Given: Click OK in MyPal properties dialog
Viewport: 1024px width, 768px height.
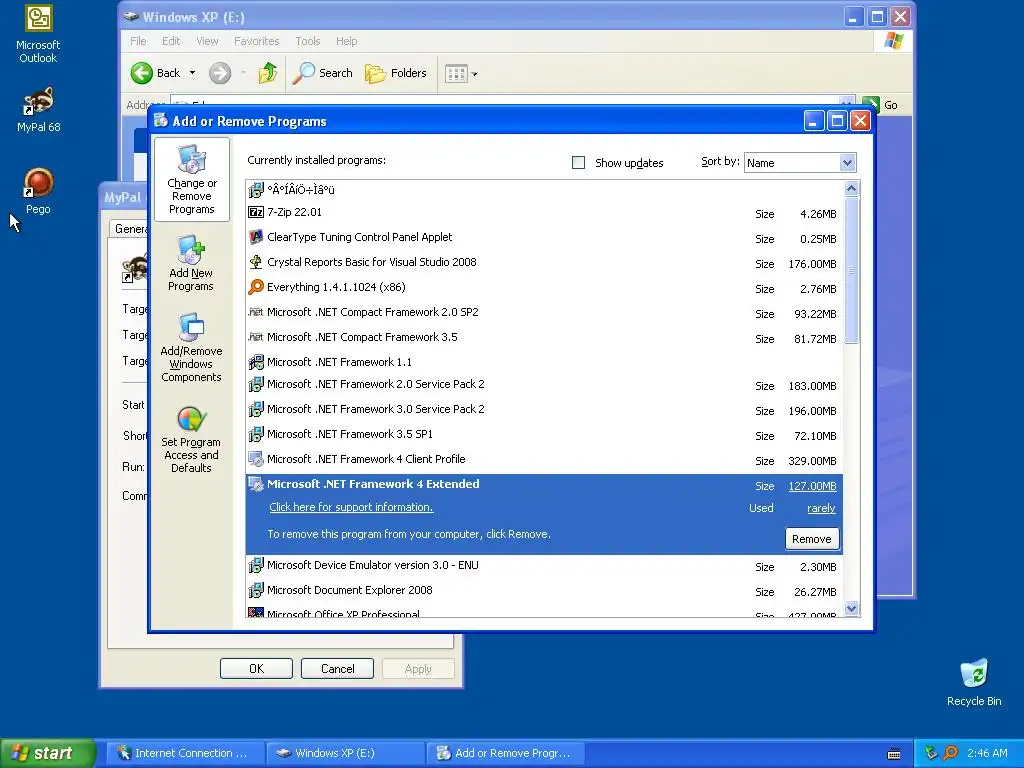Looking at the screenshot, I should [x=256, y=669].
